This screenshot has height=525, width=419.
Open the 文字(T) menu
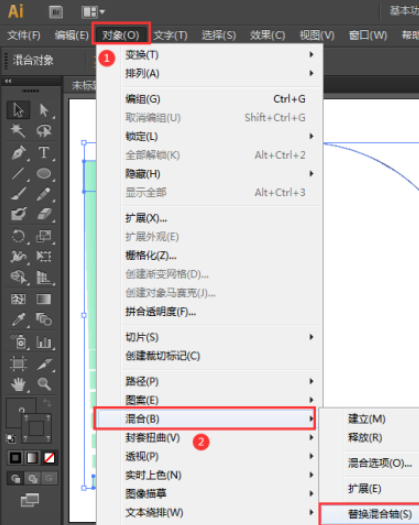pos(170,35)
